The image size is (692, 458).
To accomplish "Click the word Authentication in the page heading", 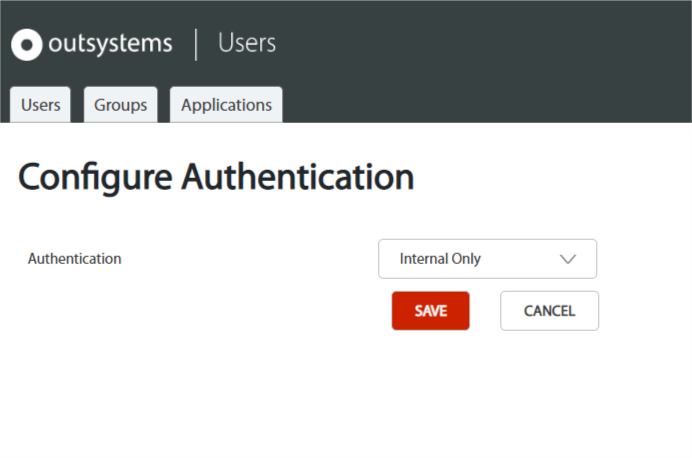I will pyautogui.click(x=298, y=176).
